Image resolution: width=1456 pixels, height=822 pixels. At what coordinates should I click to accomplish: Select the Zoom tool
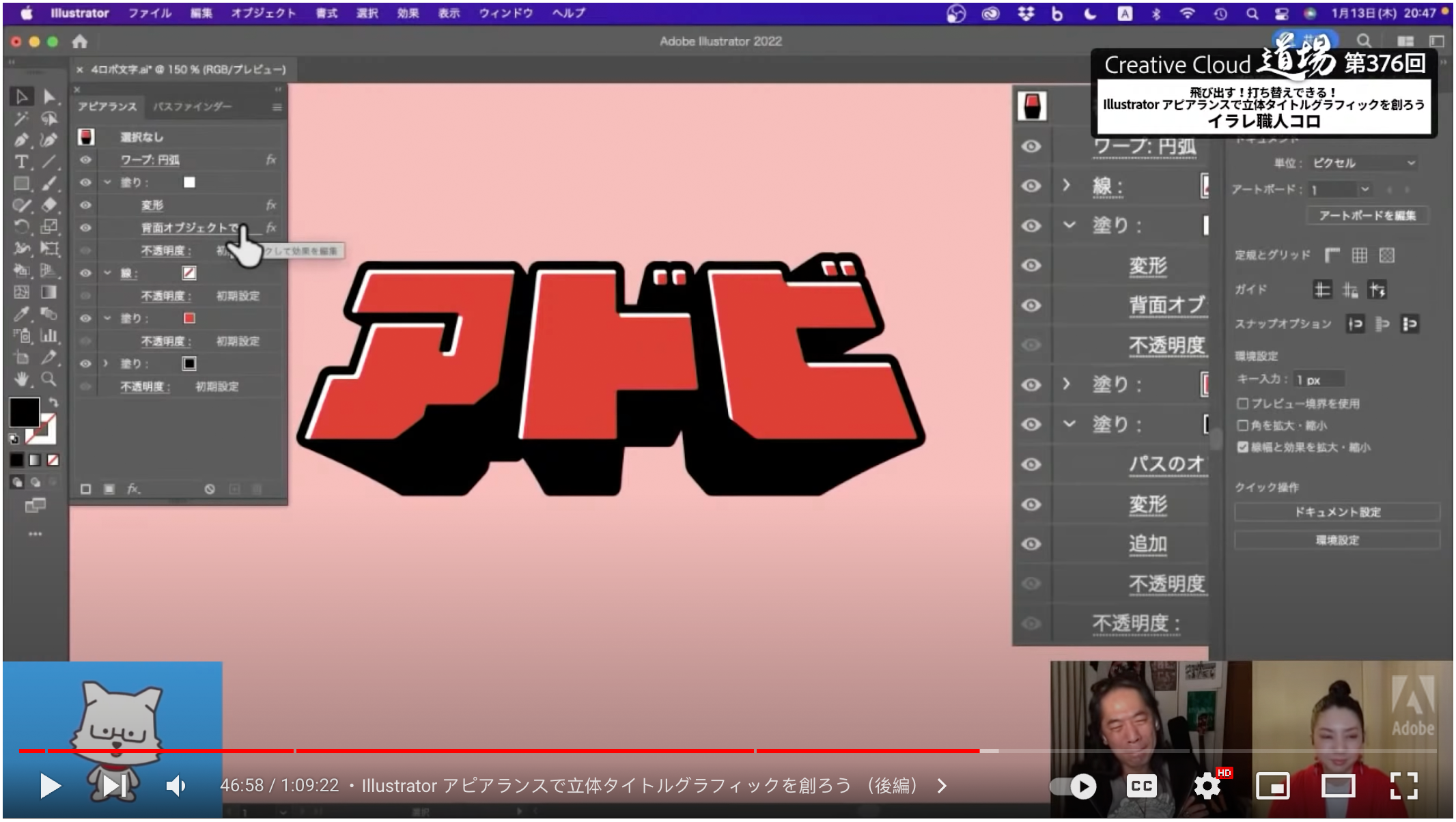tap(51, 375)
